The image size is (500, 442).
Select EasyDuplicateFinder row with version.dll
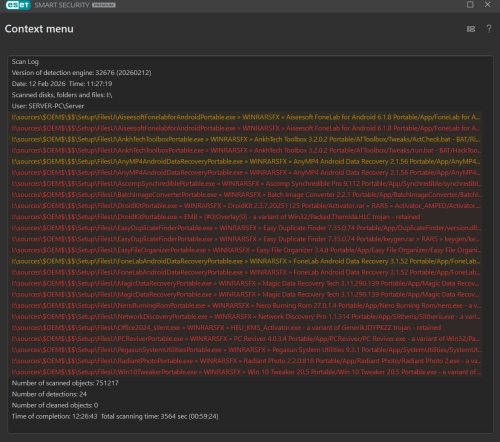[x=246, y=228]
